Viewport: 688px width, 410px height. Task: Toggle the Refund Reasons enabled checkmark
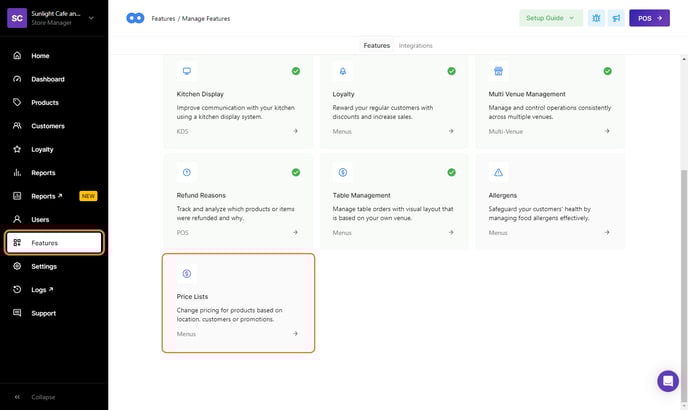click(x=295, y=172)
